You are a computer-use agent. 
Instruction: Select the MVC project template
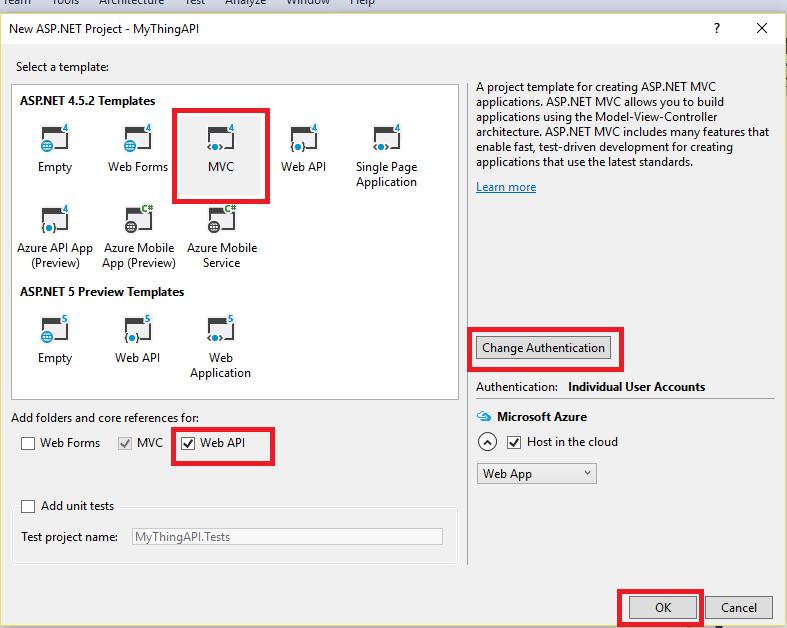[x=221, y=149]
